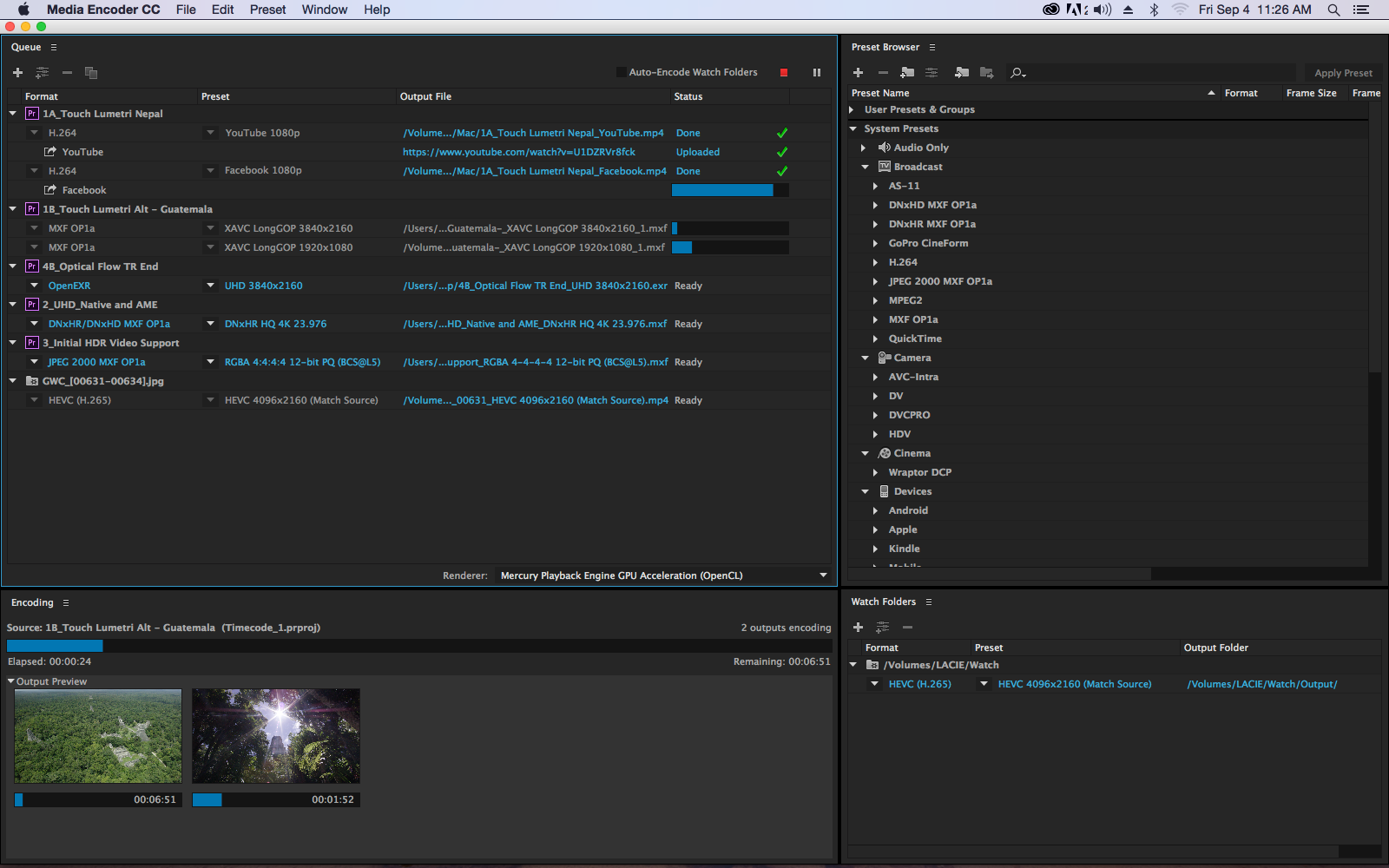This screenshot has width=1389, height=868.
Task: Open preset dropdown for DNxHR HQ 4K 23.976
Action: [210, 324]
